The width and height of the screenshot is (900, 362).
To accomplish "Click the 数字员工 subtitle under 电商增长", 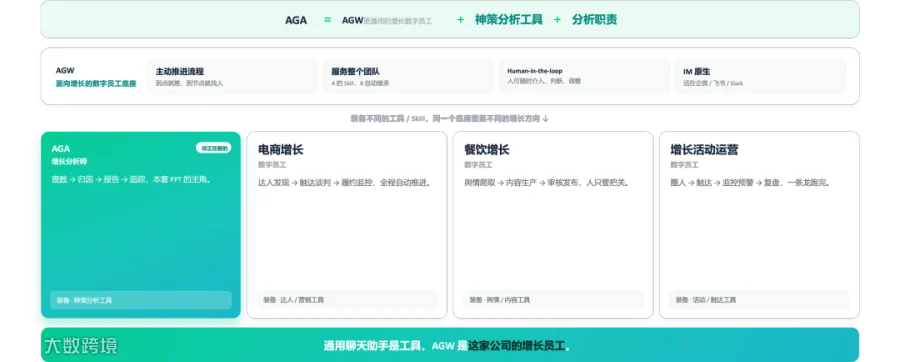I will tap(272, 165).
